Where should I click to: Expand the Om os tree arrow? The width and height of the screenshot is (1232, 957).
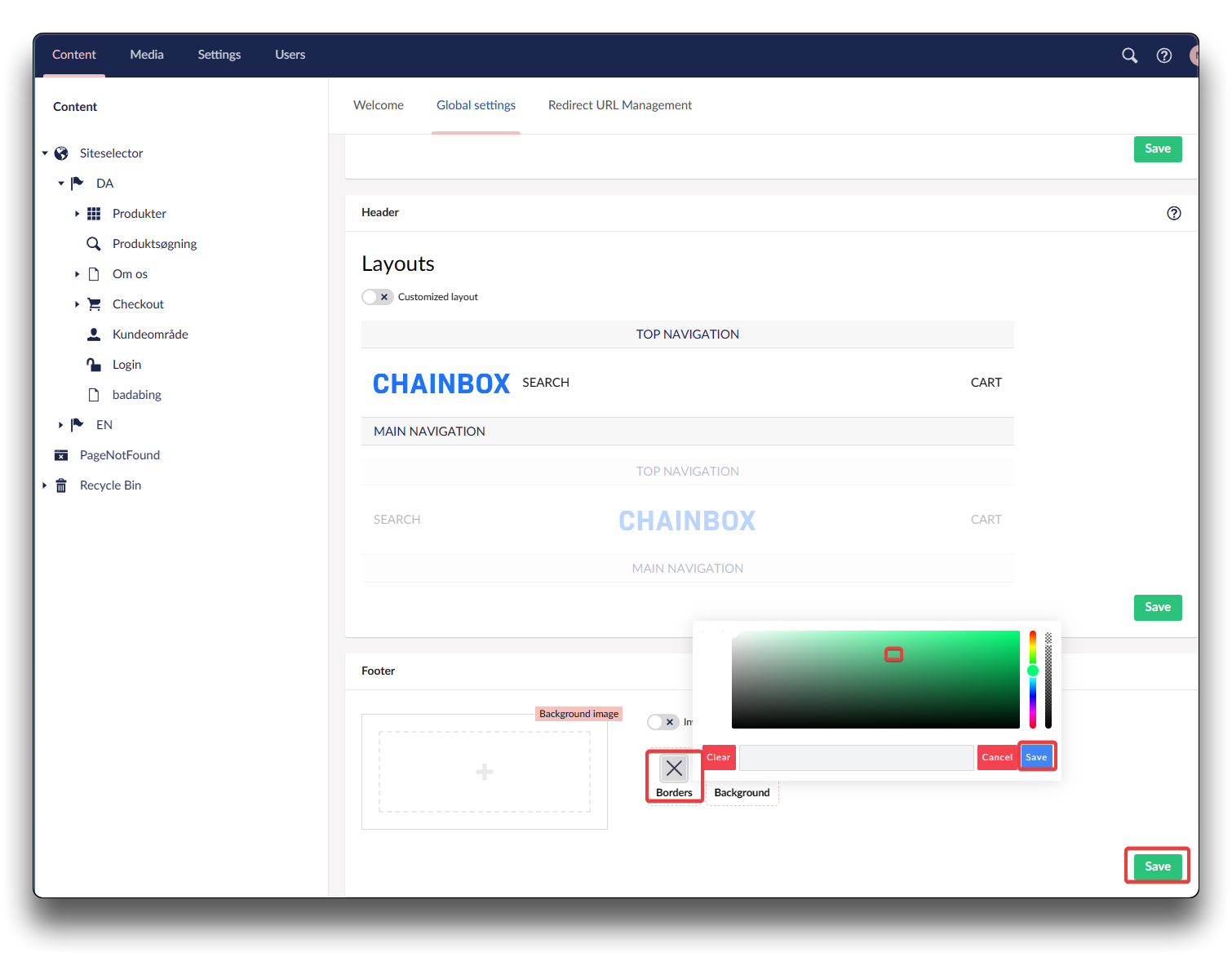coord(77,274)
